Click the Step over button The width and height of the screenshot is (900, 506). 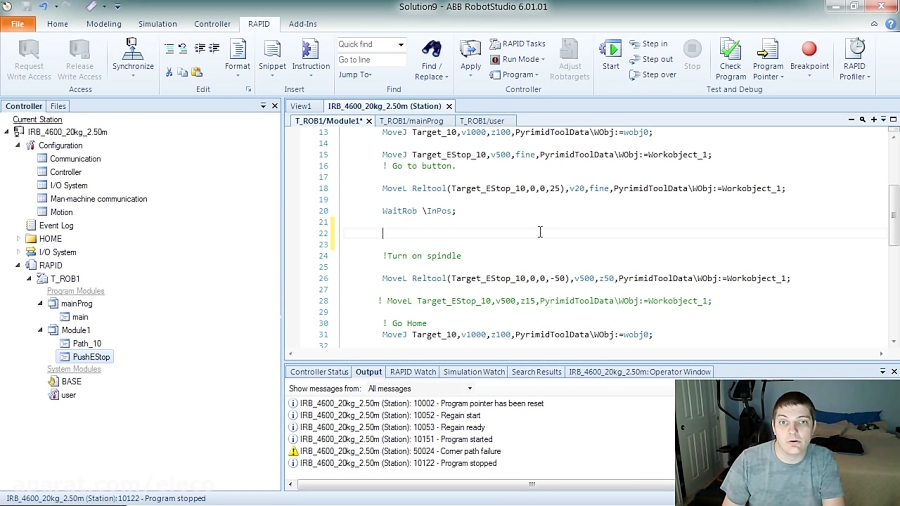[x=652, y=75]
